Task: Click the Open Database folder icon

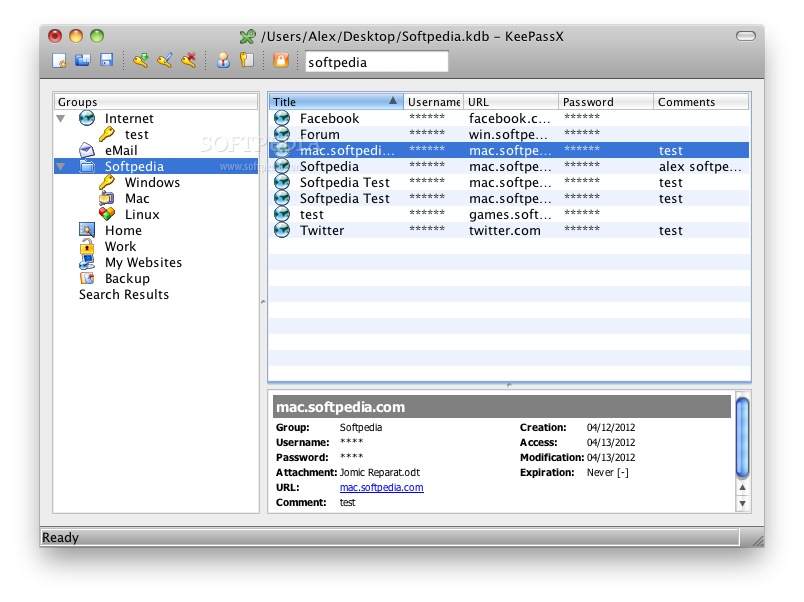Action: pyautogui.click(x=82, y=61)
